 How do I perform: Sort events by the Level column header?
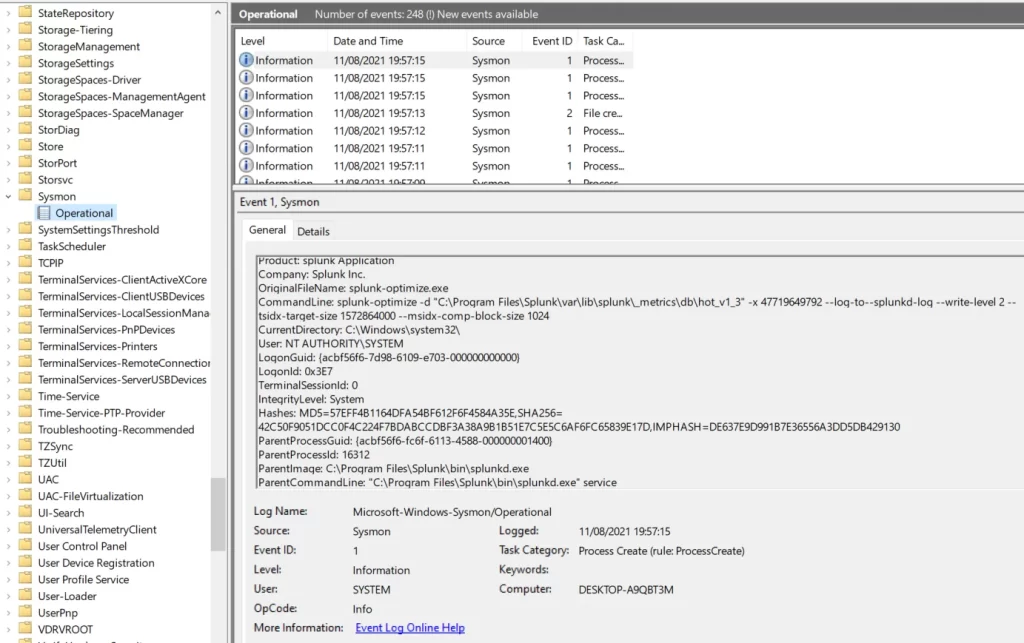pos(281,40)
